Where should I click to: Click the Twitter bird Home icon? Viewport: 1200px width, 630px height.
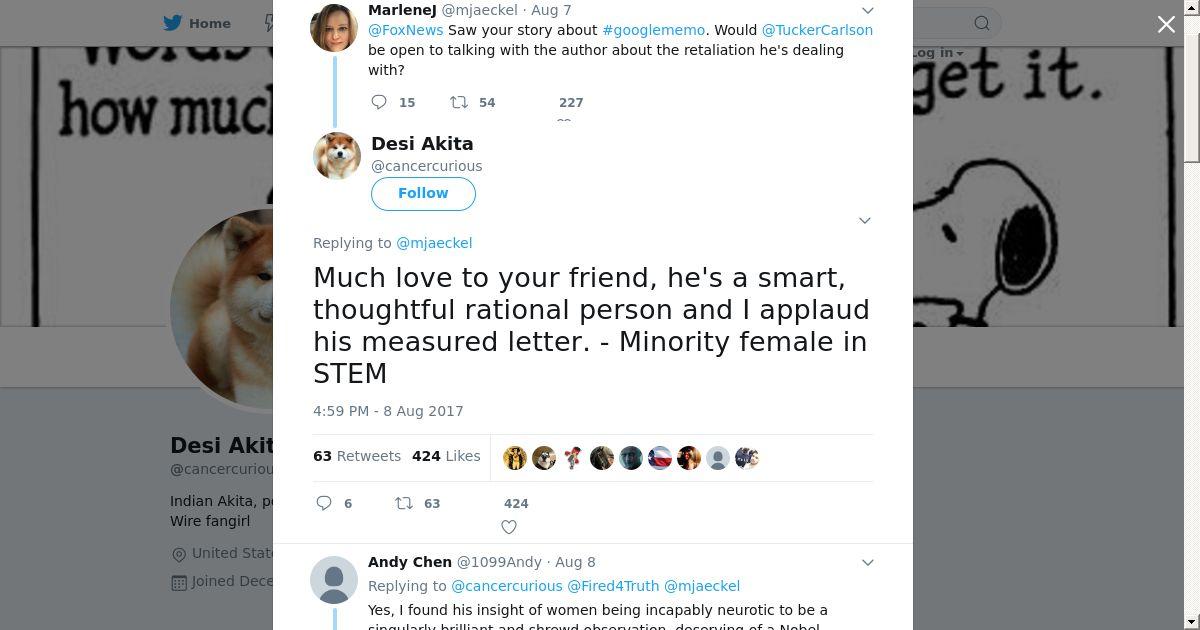coord(173,23)
